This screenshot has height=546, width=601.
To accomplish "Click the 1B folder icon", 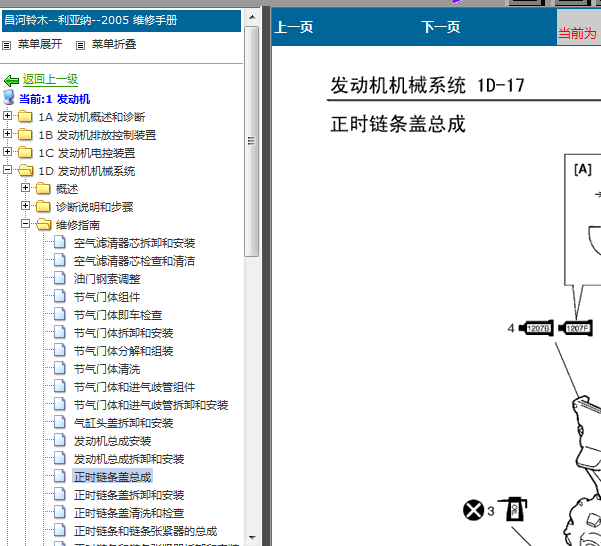I will point(25,134).
